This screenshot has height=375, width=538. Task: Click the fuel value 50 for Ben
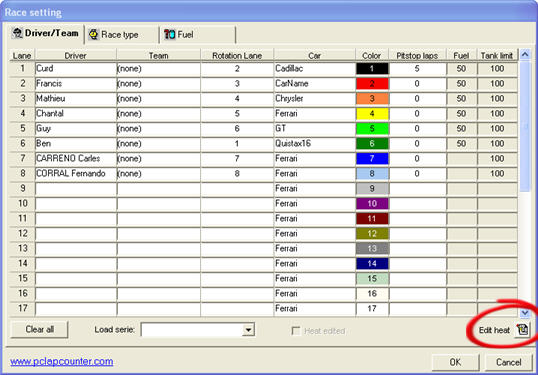tap(461, 143)
